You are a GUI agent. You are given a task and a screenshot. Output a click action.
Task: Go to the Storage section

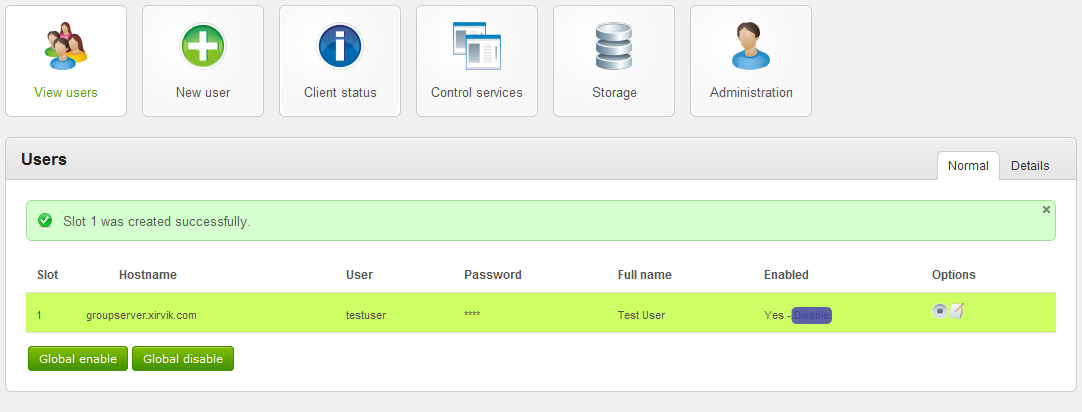[613, 61]
